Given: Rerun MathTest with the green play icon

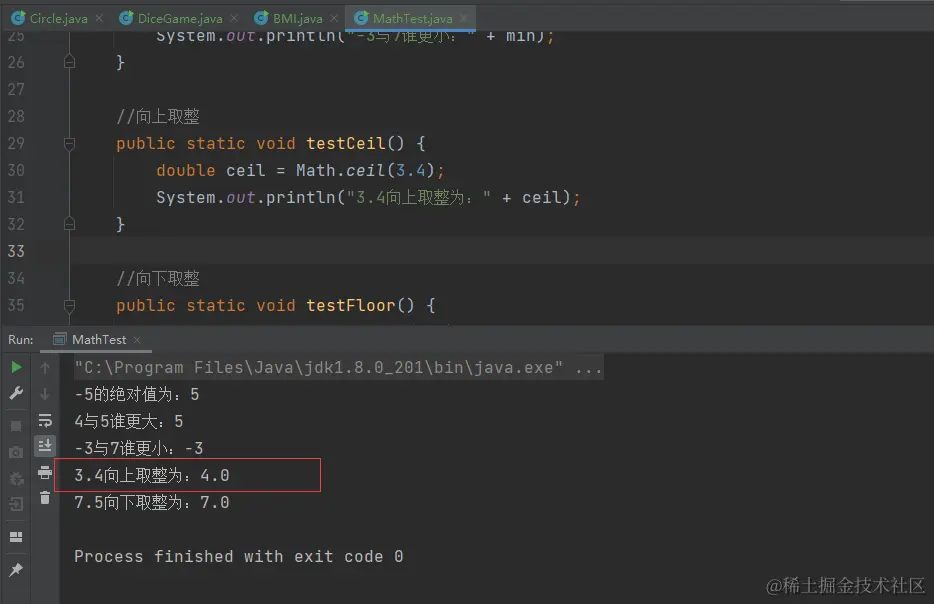Looking at the screenshot, I should [17, 367].
